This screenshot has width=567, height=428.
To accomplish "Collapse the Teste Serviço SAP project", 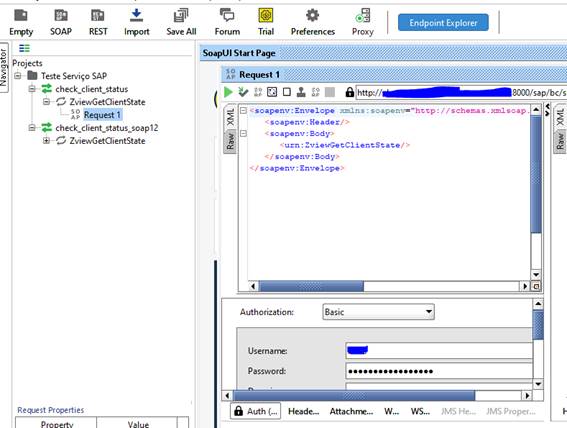I will click(x=17, y=76).
